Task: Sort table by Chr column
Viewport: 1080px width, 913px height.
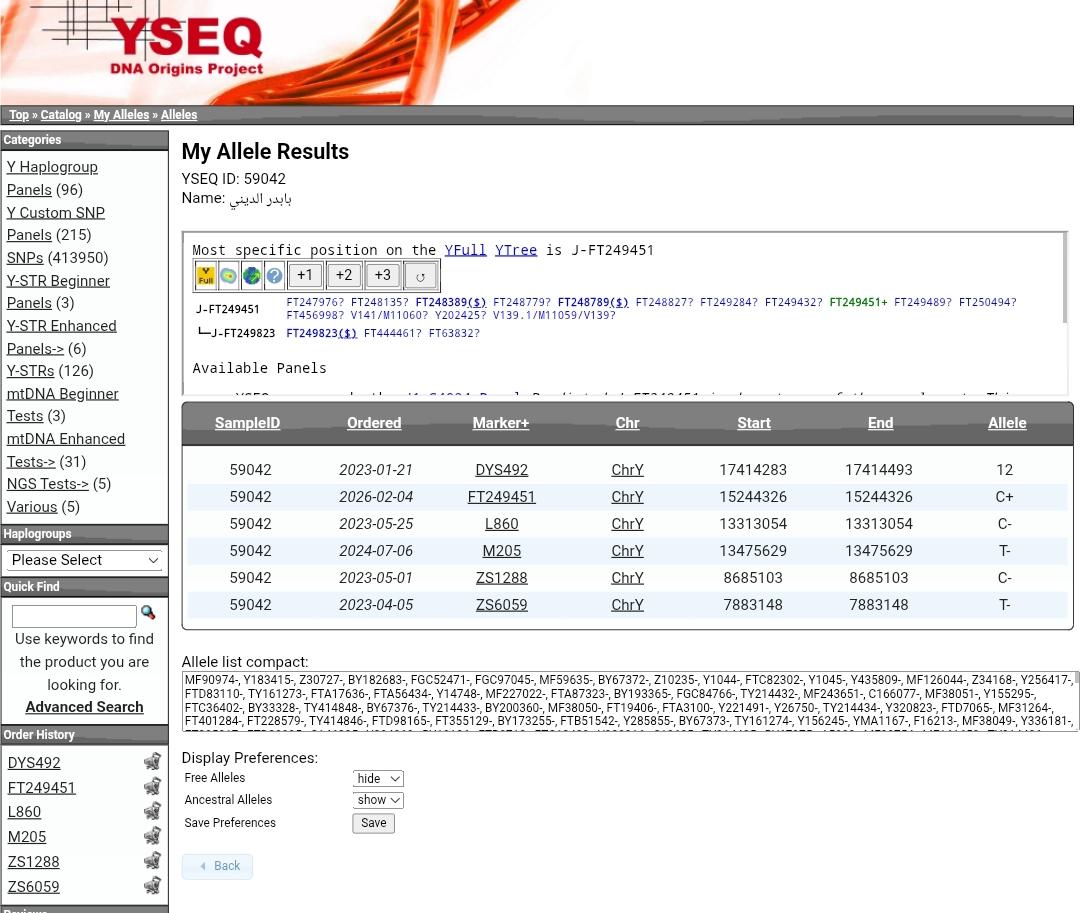Action: coord(627,423)
